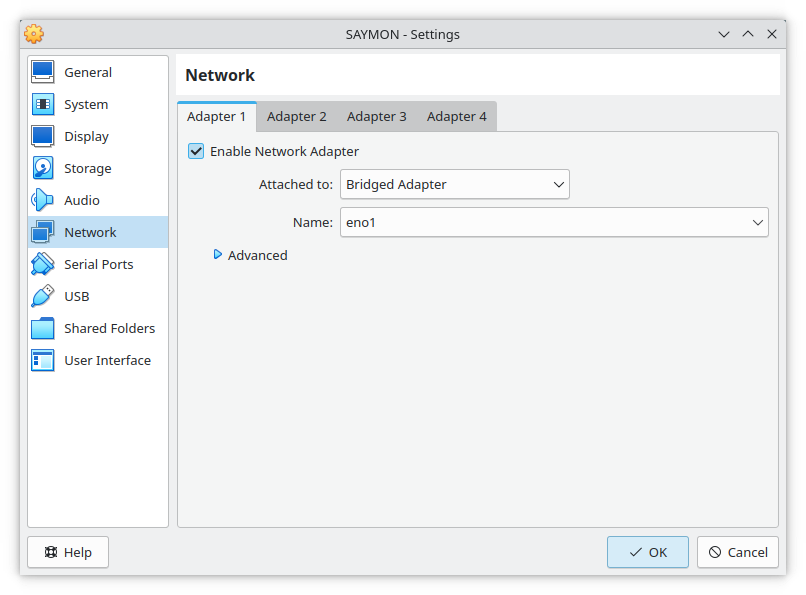The width and height of the screenshot is (806, 595).
Task: Open the Name eno1 dropdown
Action: 554,222
